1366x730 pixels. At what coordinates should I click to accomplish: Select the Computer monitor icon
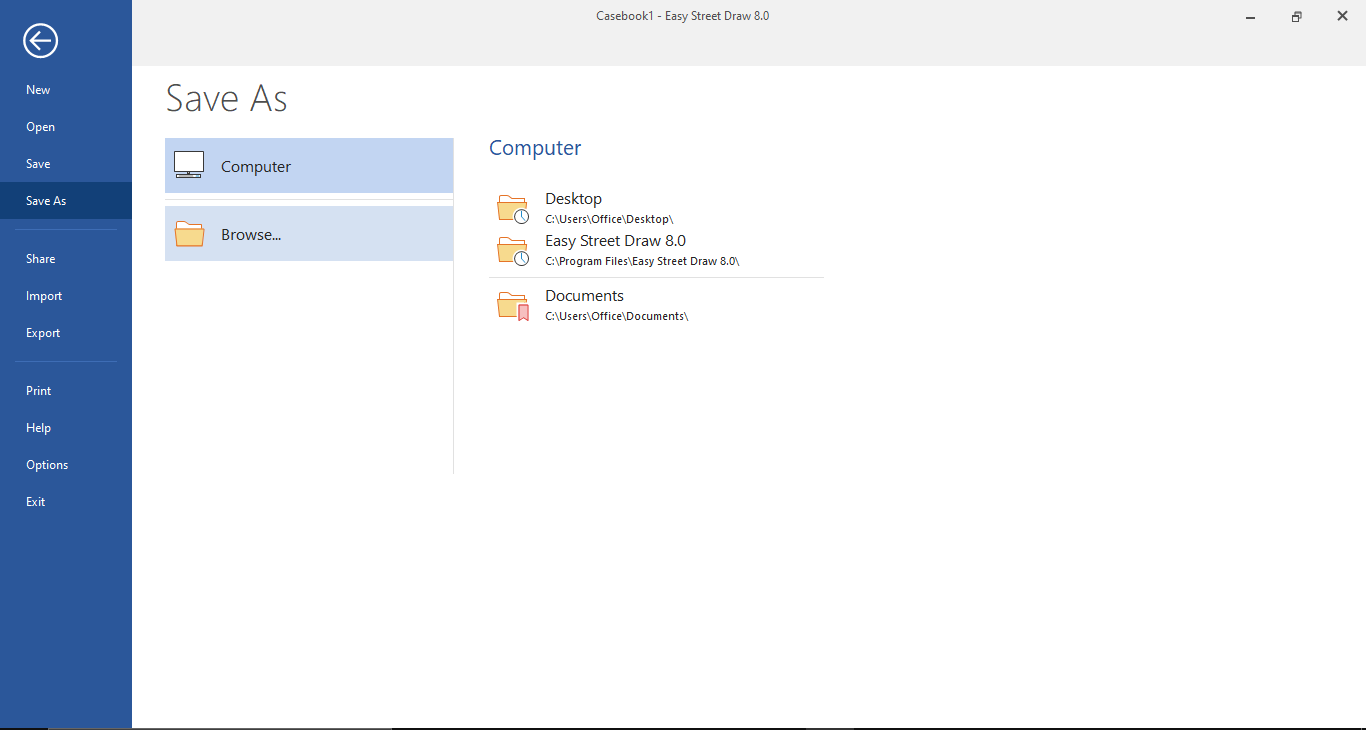click(x=189, y=165)
